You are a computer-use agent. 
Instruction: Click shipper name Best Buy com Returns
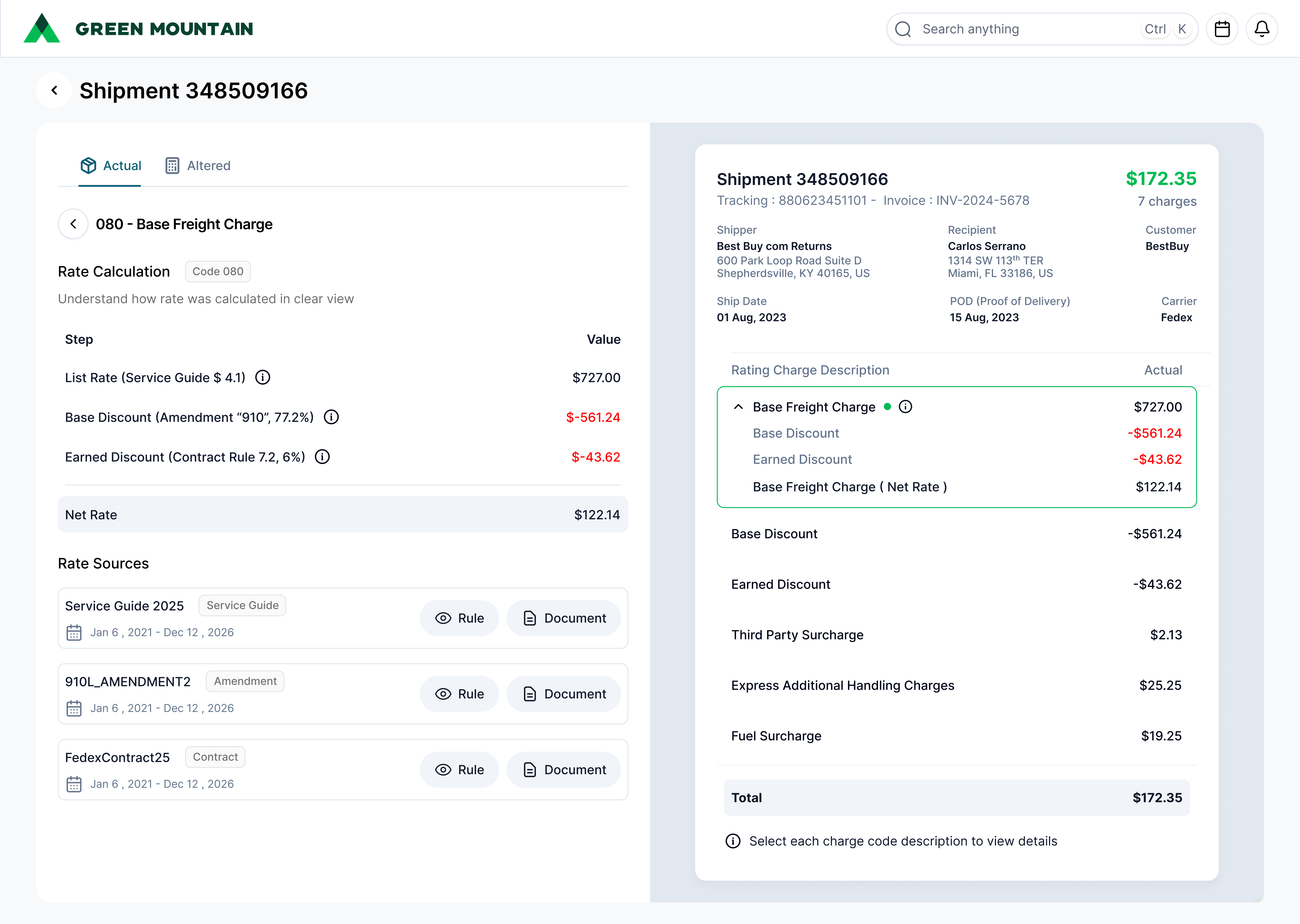(x=774, y=246)
